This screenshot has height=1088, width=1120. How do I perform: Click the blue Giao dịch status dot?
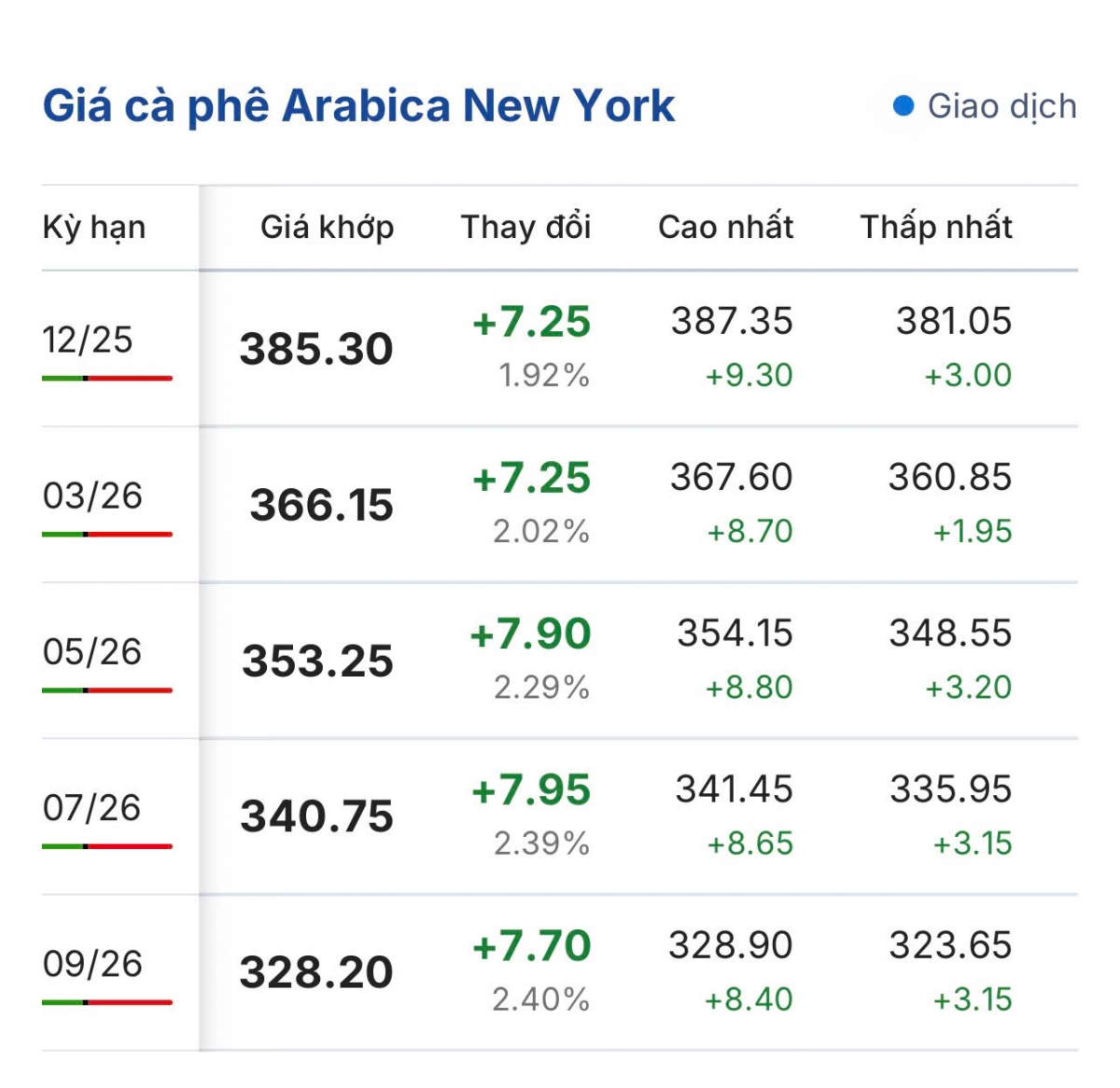(903, 105)
